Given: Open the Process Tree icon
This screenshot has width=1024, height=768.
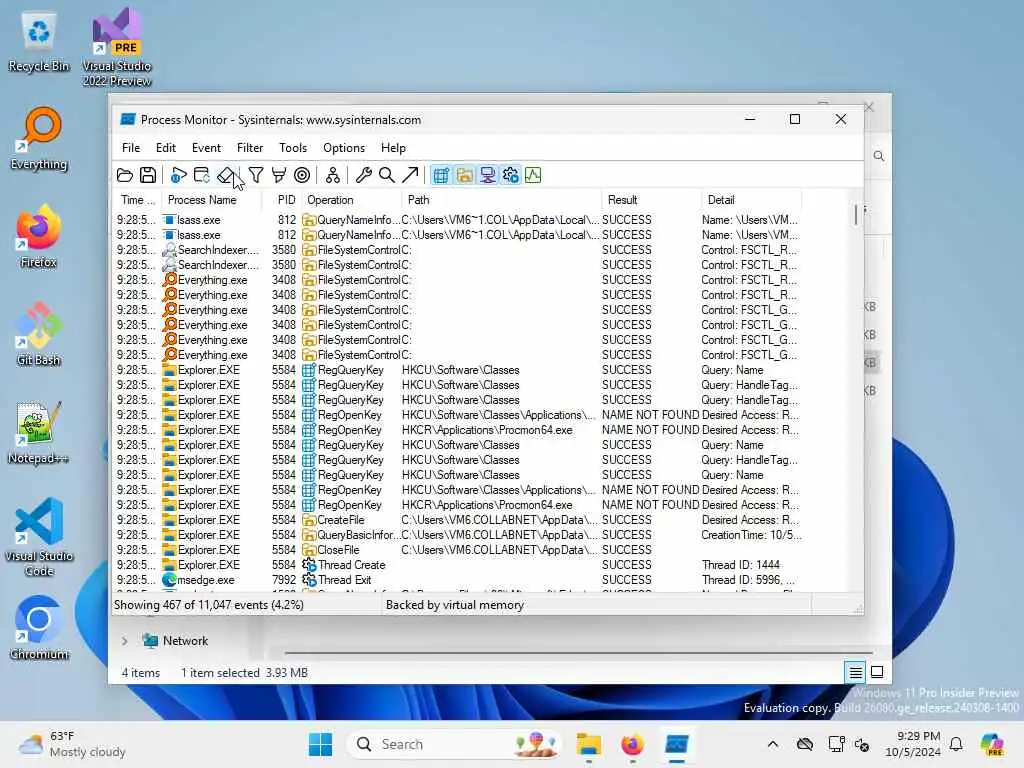Looking at the screenshot, I should pos(332,175).
